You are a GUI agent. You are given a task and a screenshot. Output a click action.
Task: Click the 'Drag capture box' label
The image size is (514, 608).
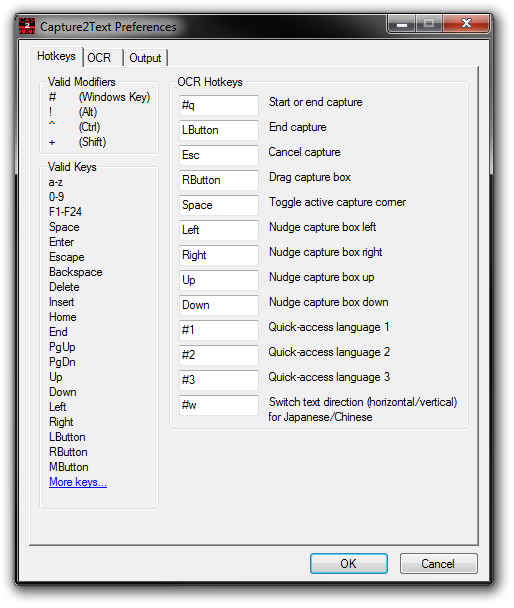[x=310, y=177]
